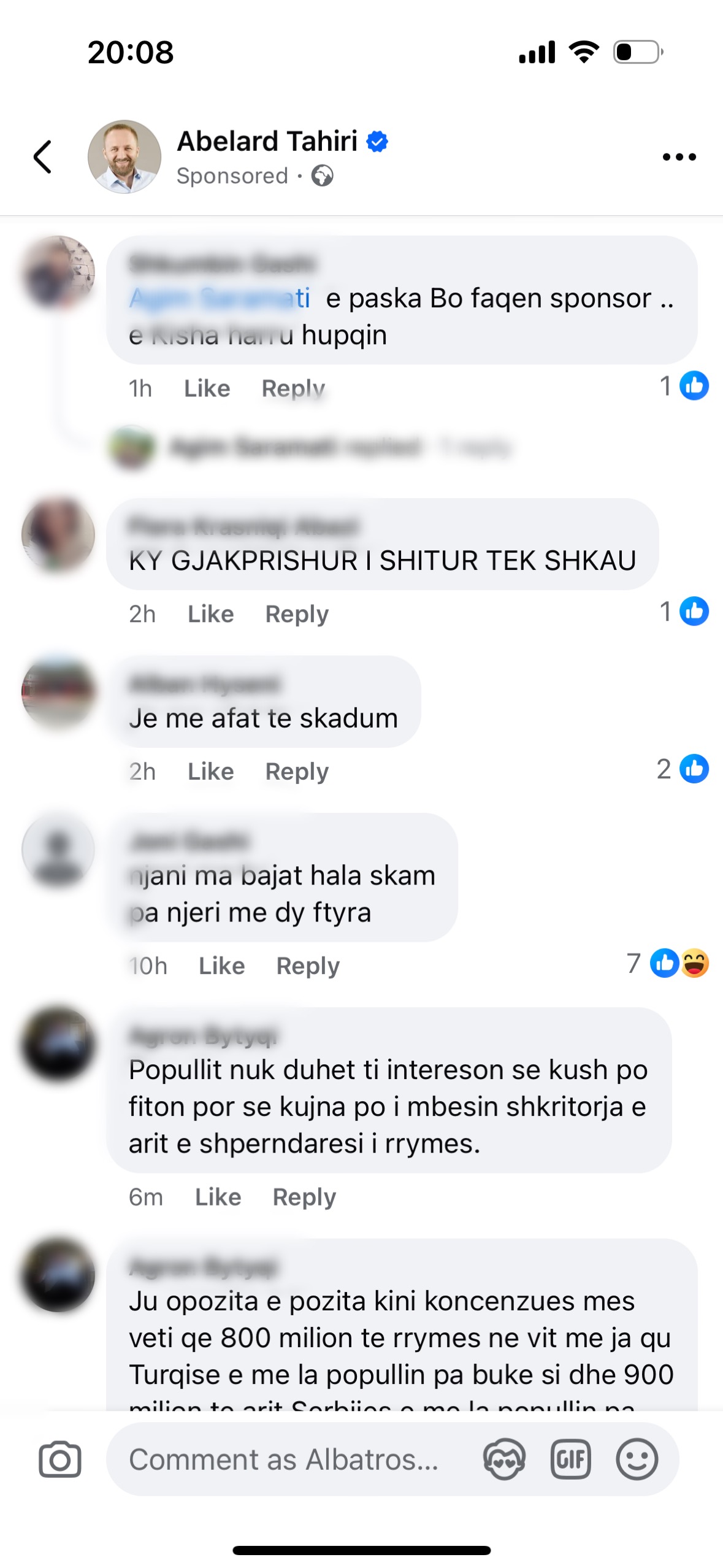Open the Abelard Tahiri page name

tap(267, 141)
